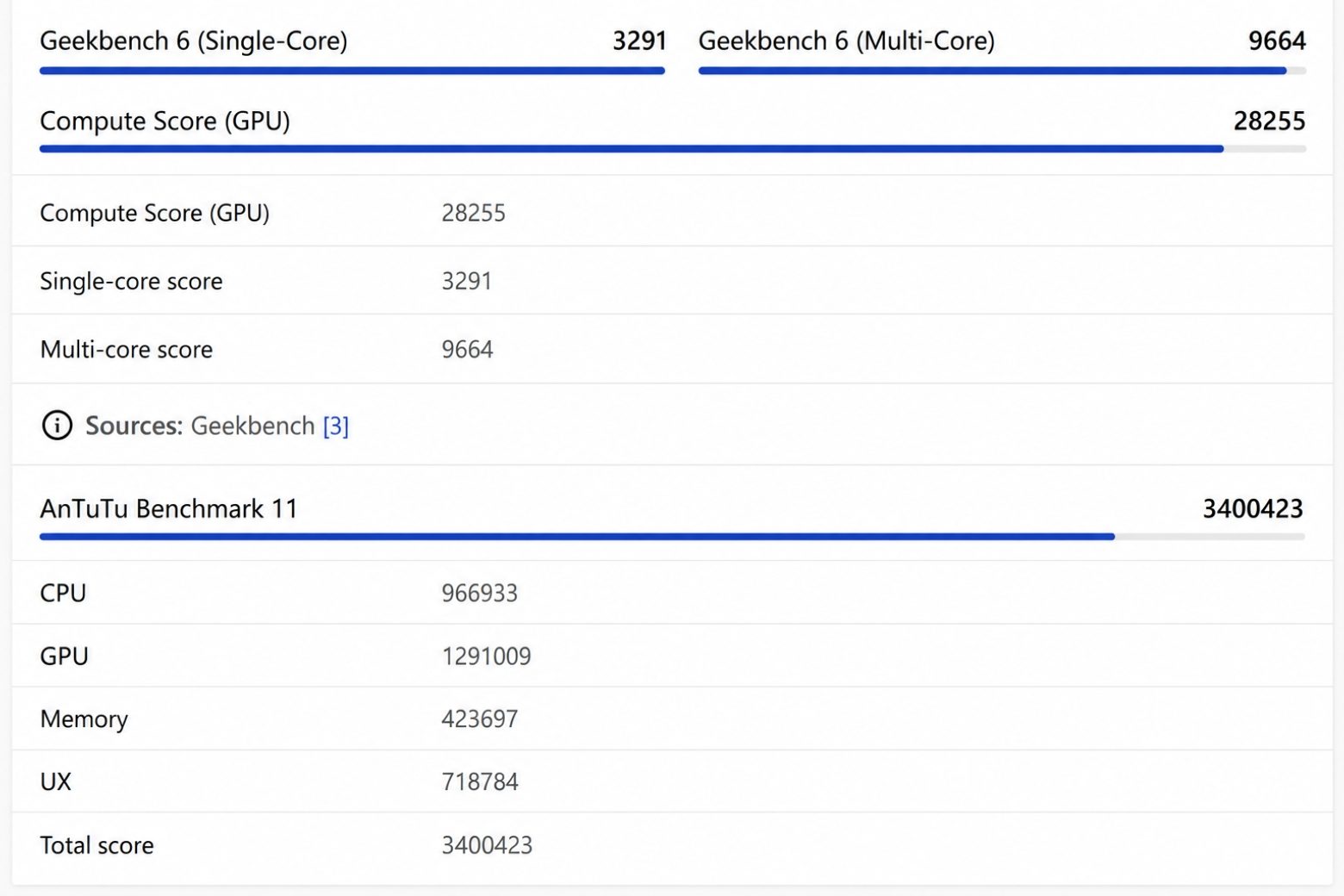The image size is (1344, 896).
Task: Click the gray 3291 table value
Action: (x=467, y=281)
